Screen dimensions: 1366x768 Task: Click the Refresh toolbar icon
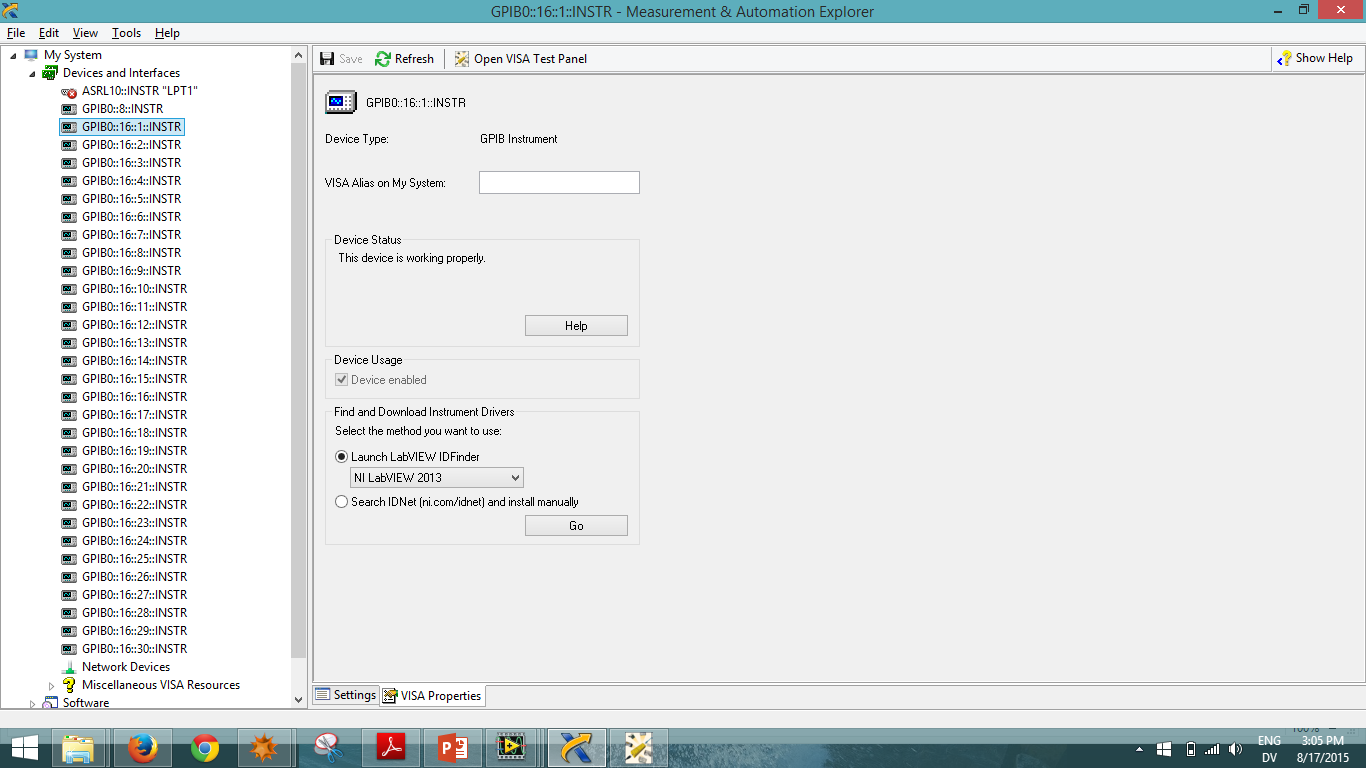click(x=383, y=59)
